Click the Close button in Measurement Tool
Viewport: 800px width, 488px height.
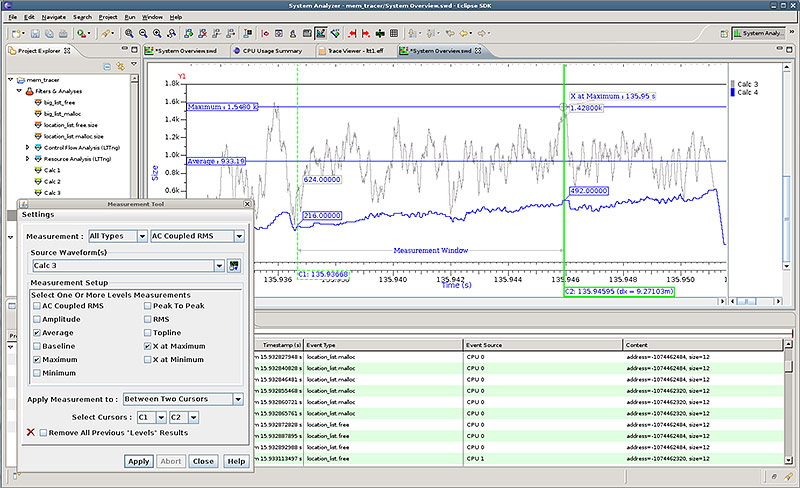click(203, 461)
